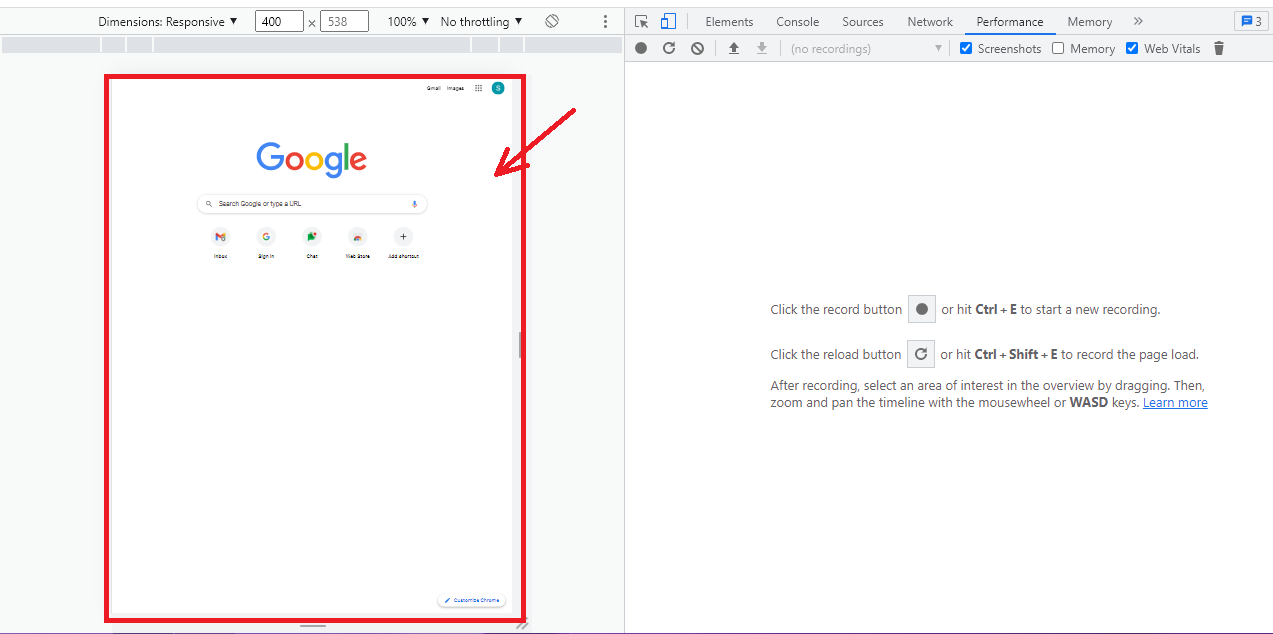Image resolution: width=1273 pixels, height=634 pixels.
Task: Switch to the Network tab
Action: (930, 21)
